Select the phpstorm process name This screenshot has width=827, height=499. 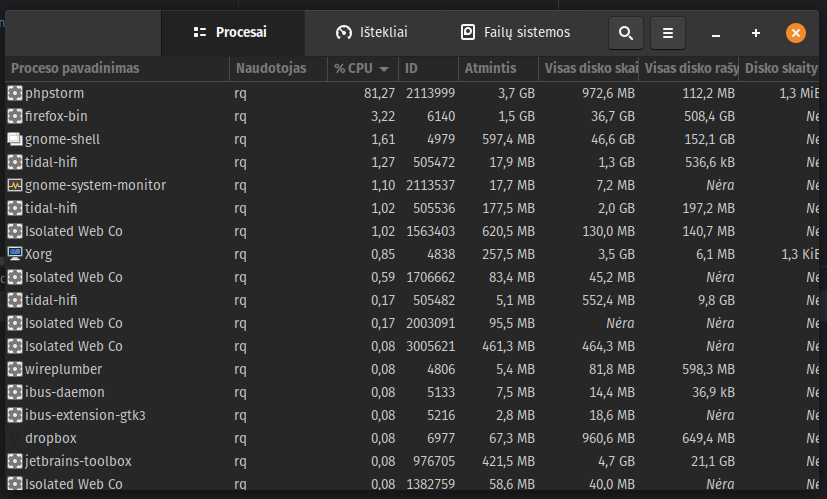[x=54, y=94]
